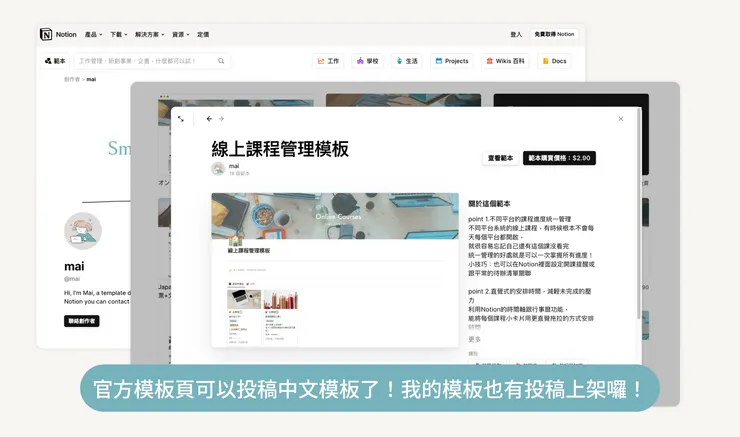Go back with the left arrow icon

coord(209,119)
